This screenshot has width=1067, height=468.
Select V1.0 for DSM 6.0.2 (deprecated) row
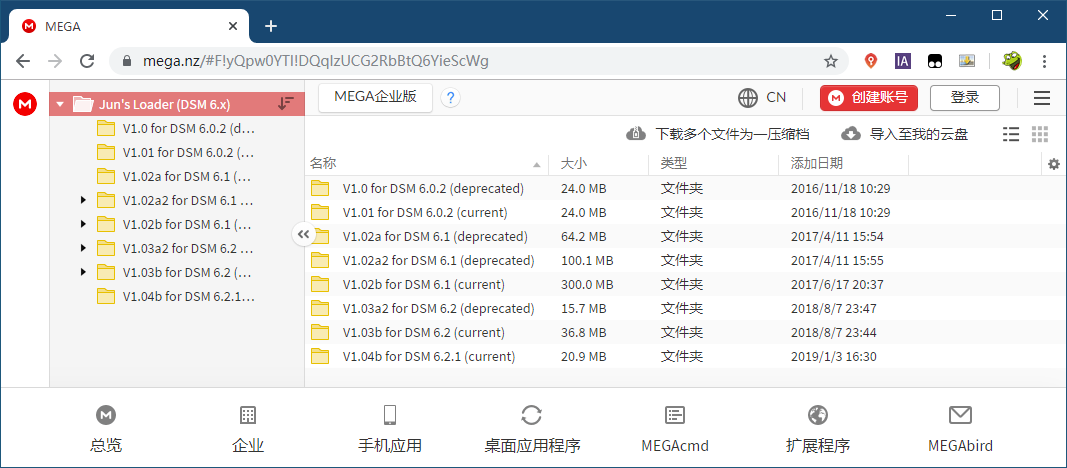coord(684,188)
